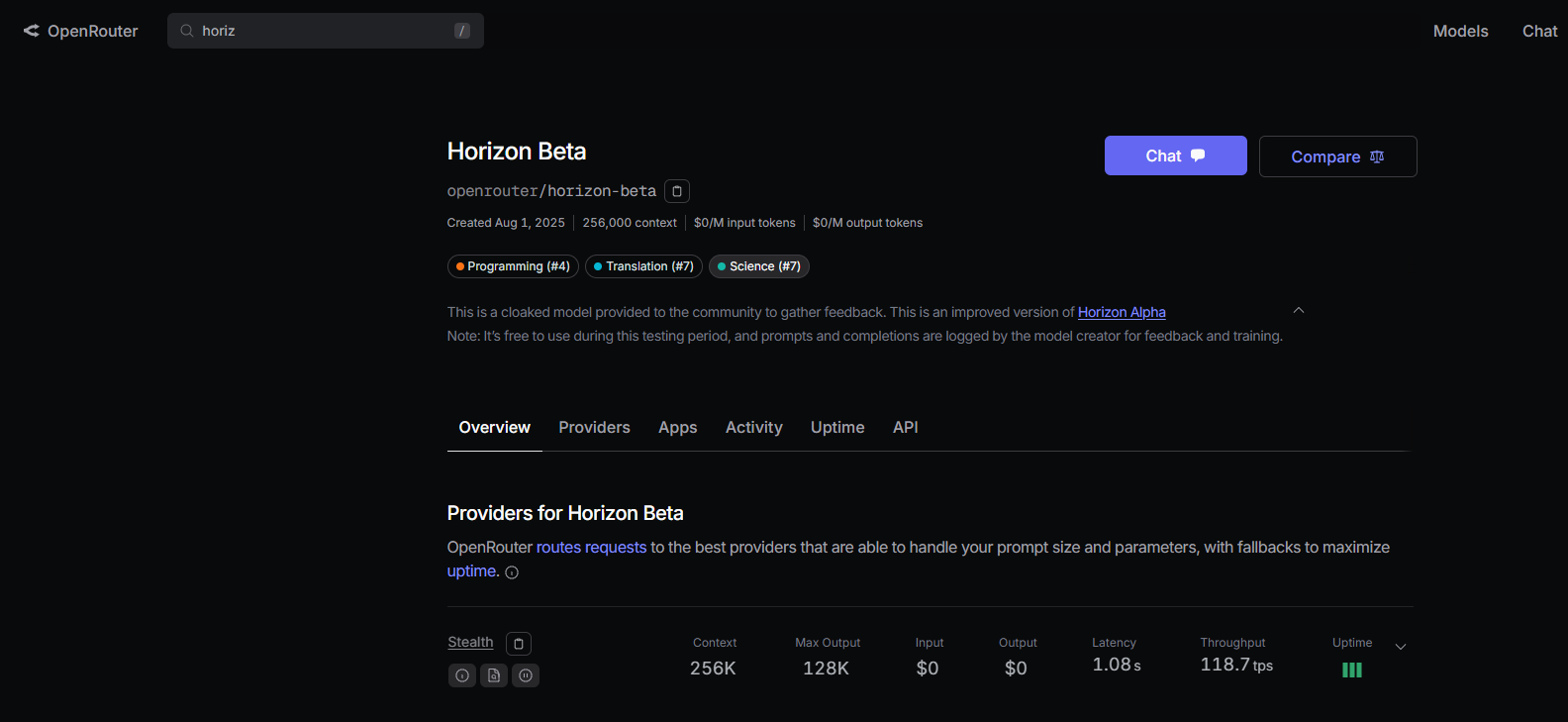Click the "Horizon Beta" page title

[517, 151]
